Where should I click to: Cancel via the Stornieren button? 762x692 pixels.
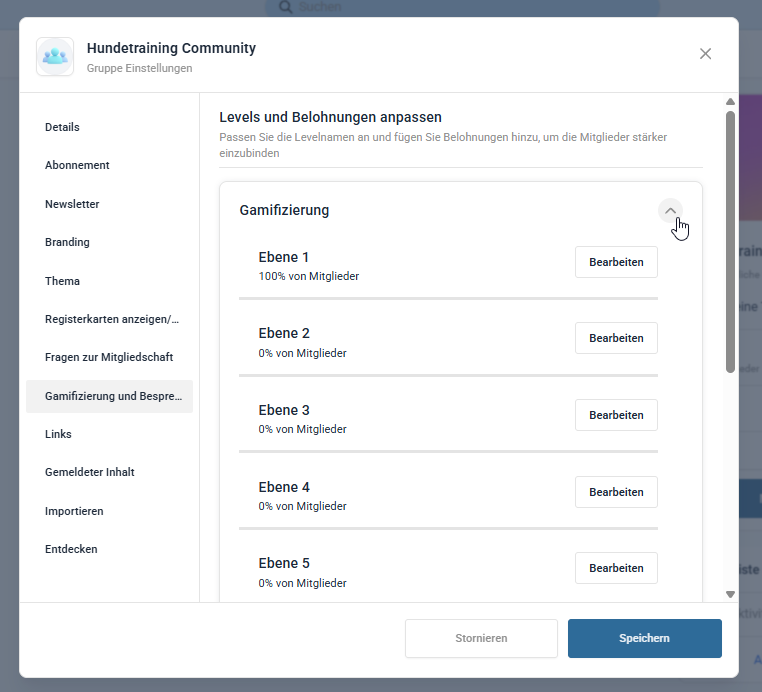[481, 638]
